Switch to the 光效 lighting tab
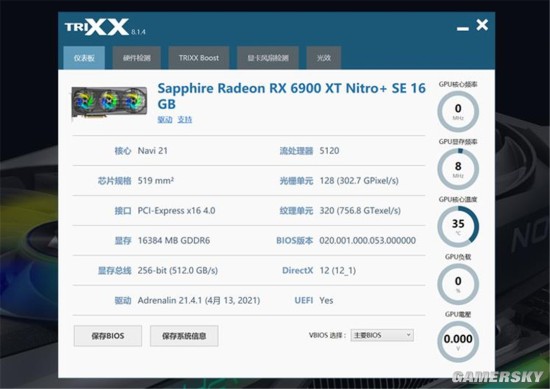 pos(324,58)
